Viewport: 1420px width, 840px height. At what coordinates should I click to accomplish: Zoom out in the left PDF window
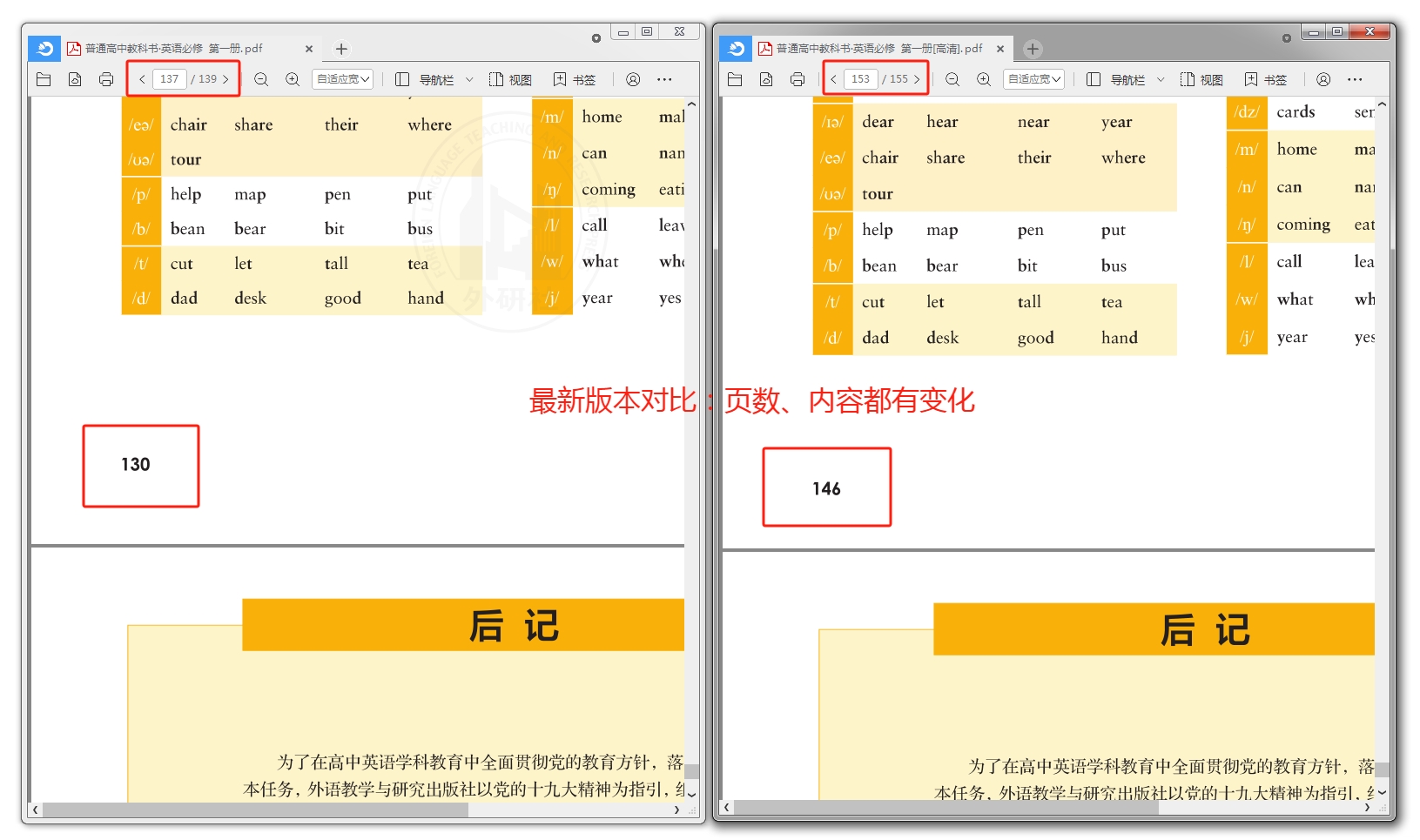(260, 79)
